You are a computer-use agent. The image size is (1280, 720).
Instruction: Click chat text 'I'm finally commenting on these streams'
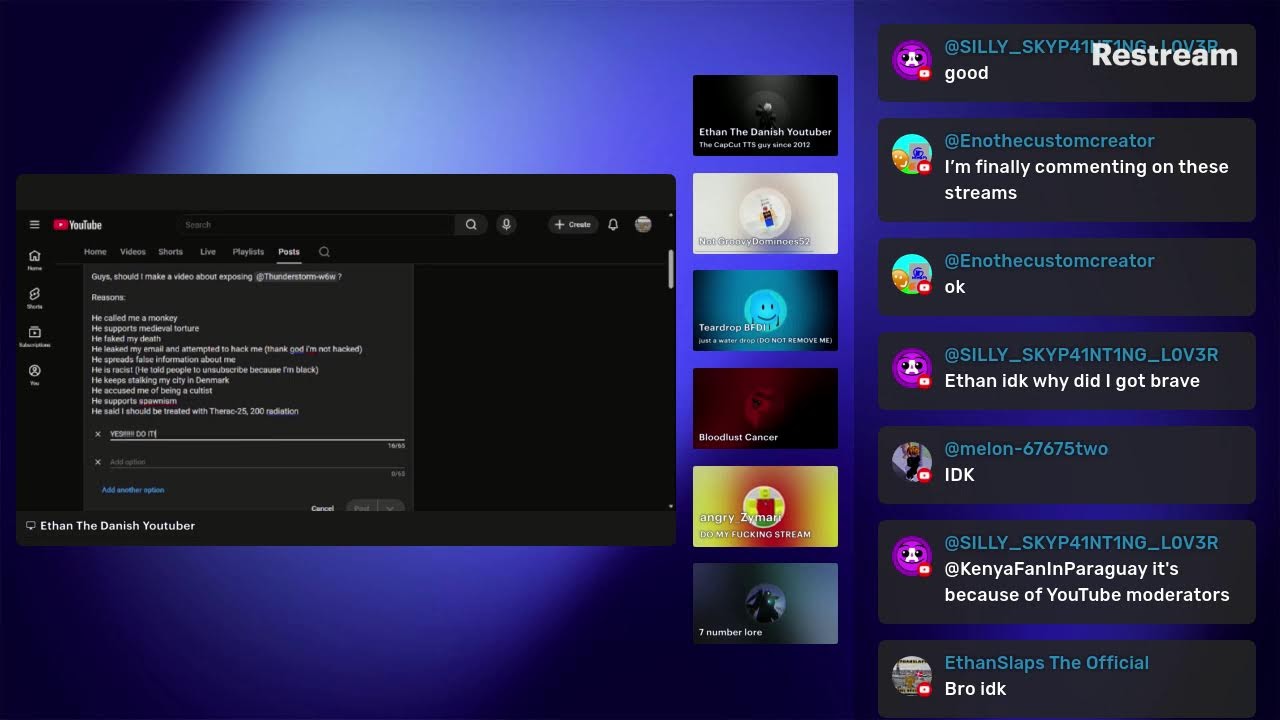tap(1086, 180)
